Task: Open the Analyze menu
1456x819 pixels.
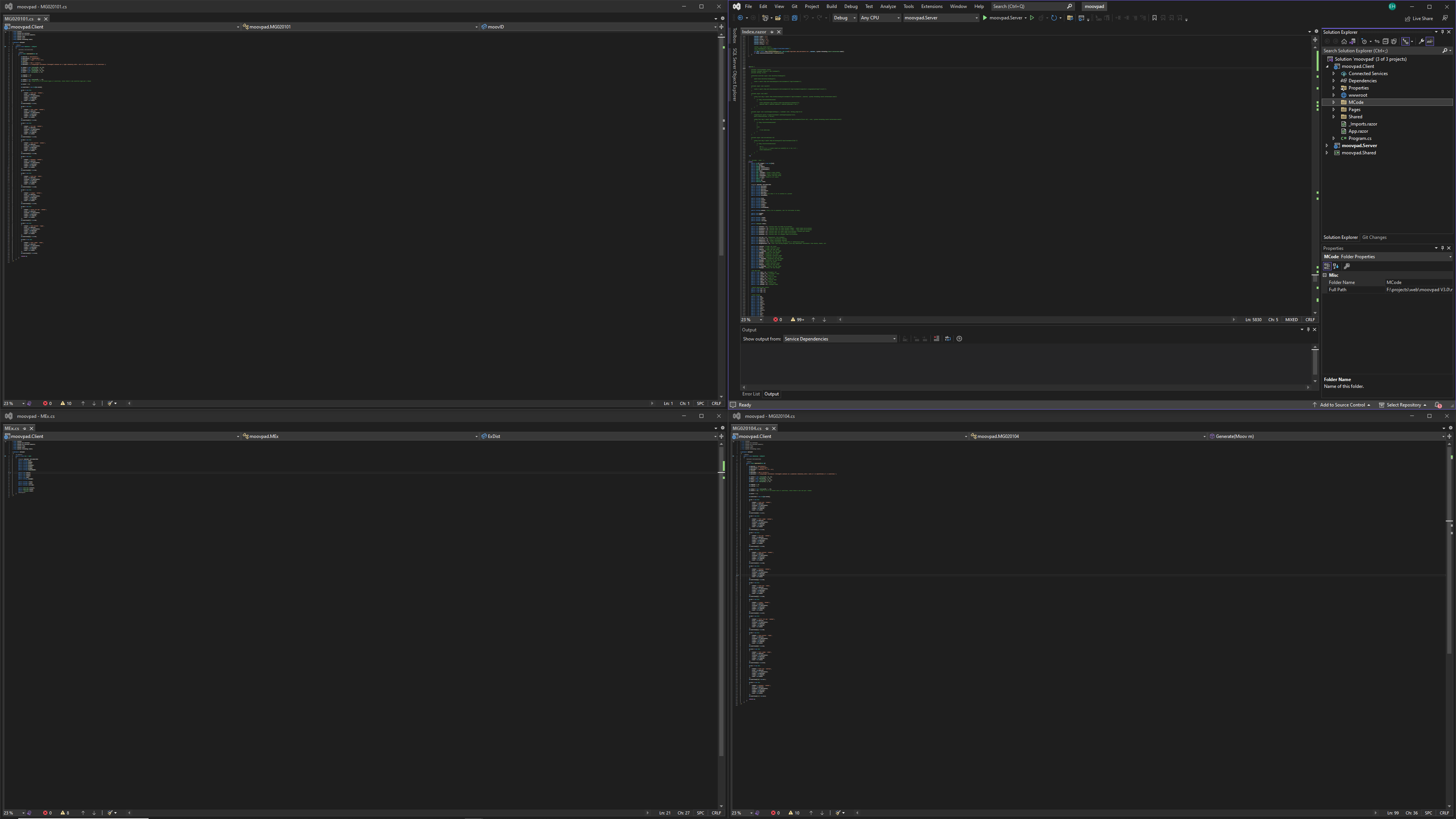Action: (x=888, y=6)
